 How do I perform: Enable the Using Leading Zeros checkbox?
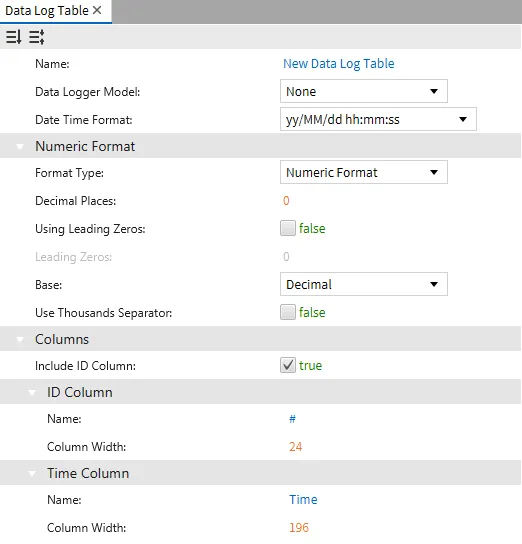pyautogui.click(x=288, y=228)
